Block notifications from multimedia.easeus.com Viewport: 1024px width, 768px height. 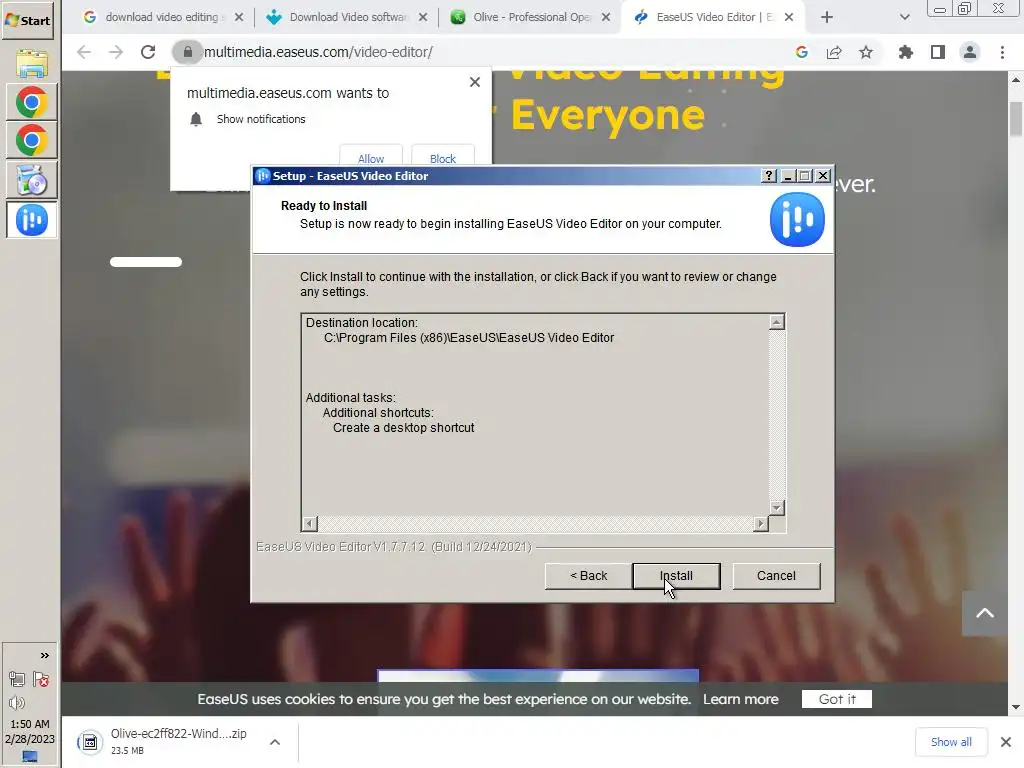443,158
